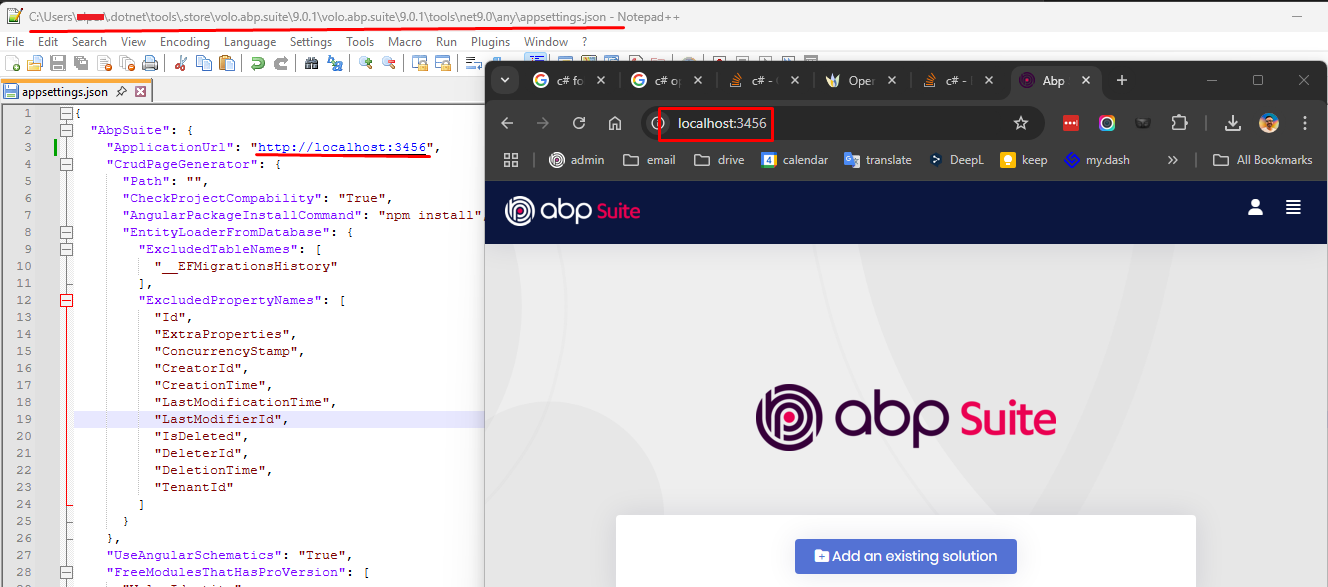Pin the appsettings.json tab with pin icon
The height and width of the screenshot is (587, 1328).
click(121, 92)
